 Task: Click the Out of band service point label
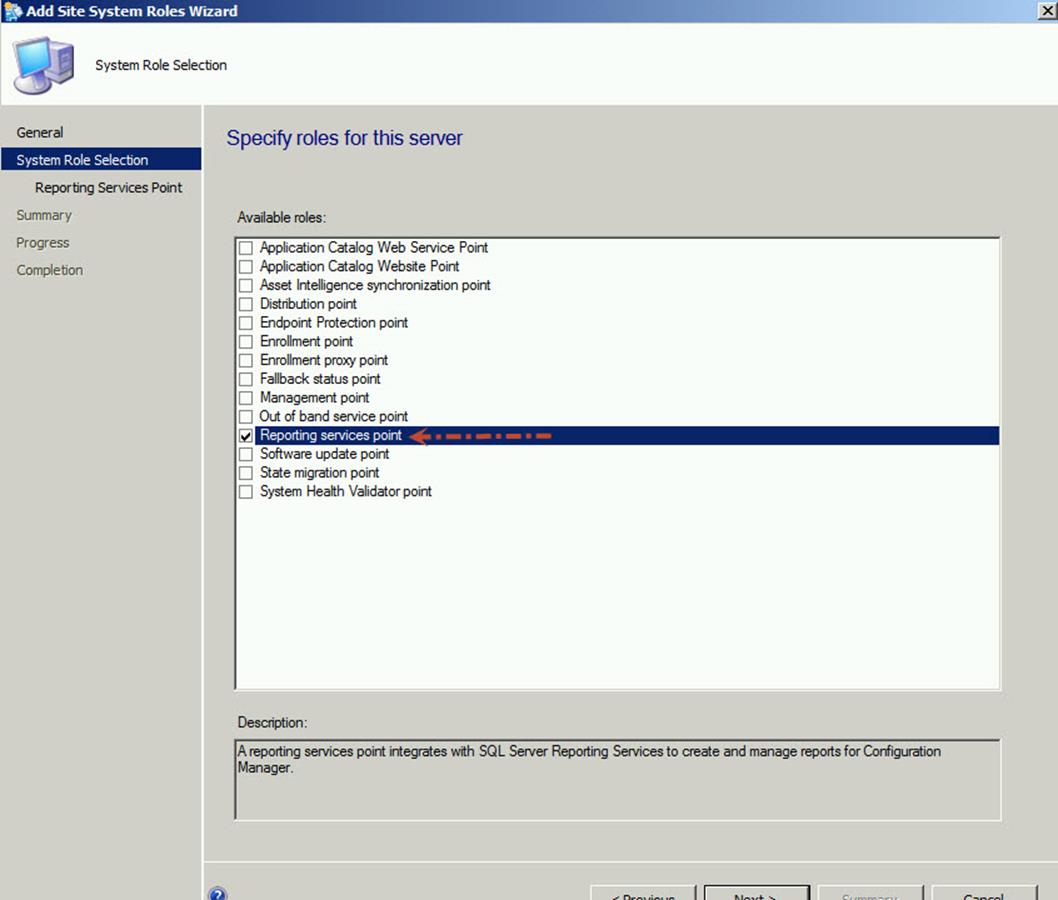(x=334, y=417)
